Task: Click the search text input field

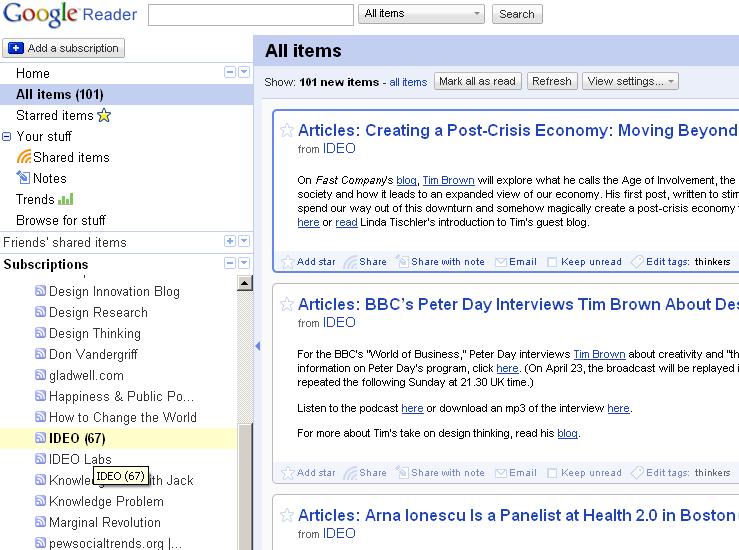Action: pos(251,15)
